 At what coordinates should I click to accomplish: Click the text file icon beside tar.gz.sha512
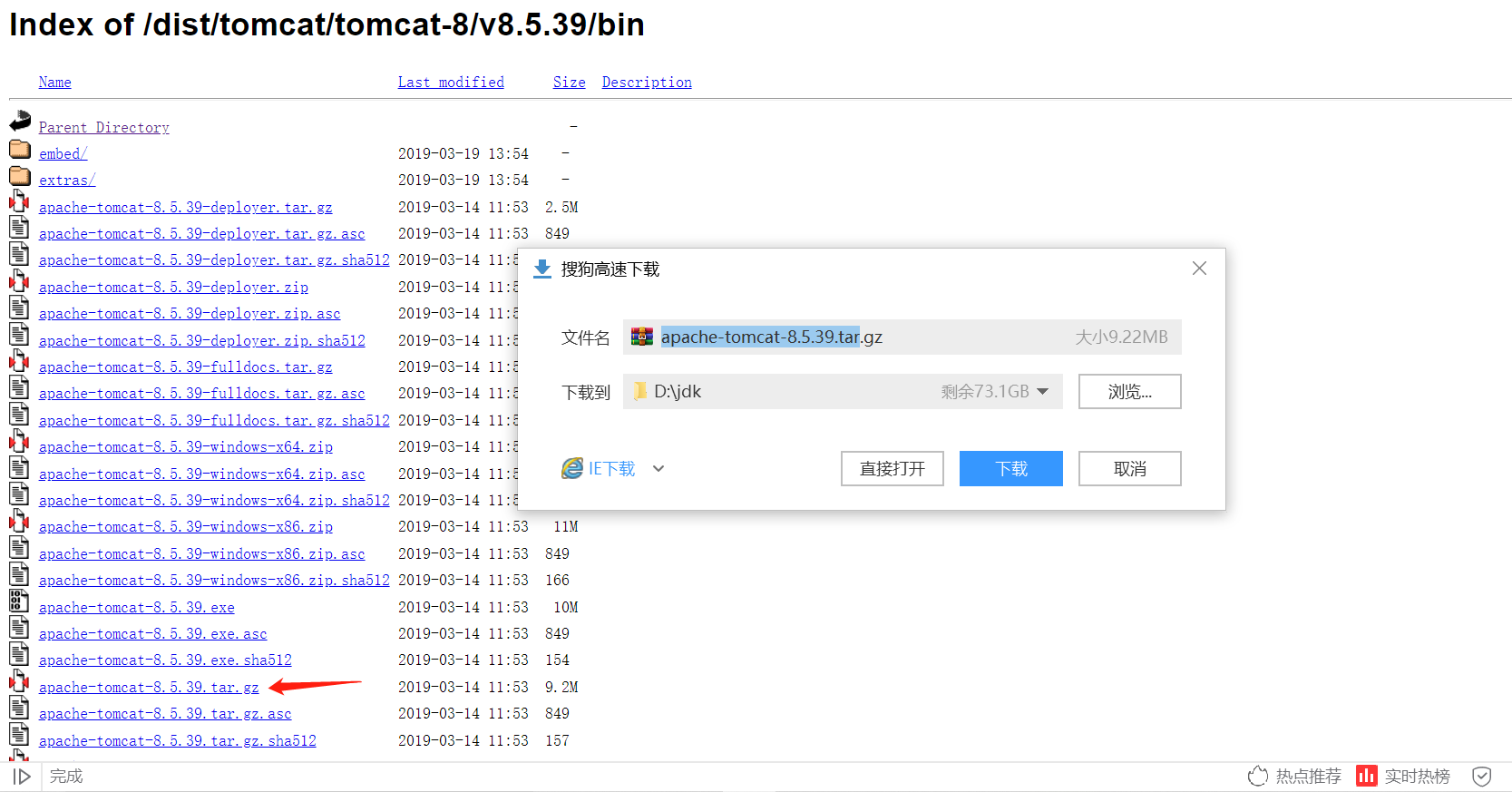(x=19, y=735)
